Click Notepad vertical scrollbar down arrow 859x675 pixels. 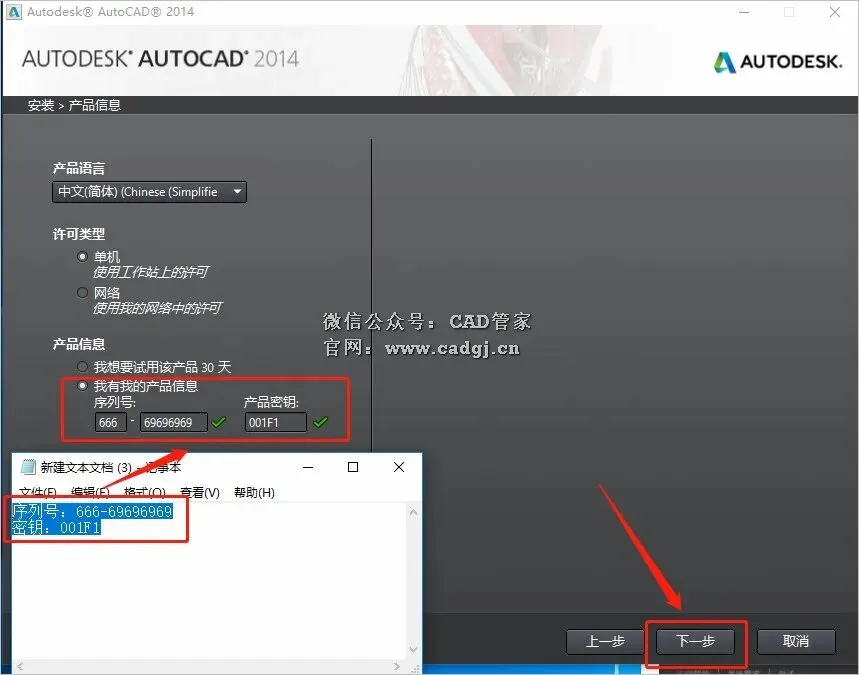pos(414,650)
